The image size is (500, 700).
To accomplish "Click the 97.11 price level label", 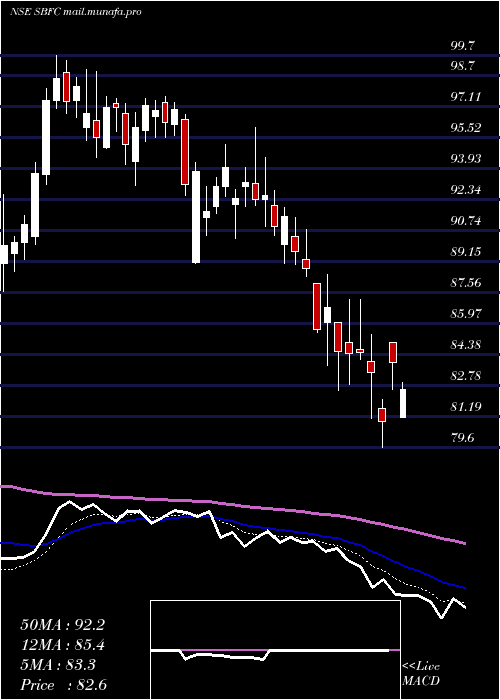I will pyautogui.click(x=466, y=96).
